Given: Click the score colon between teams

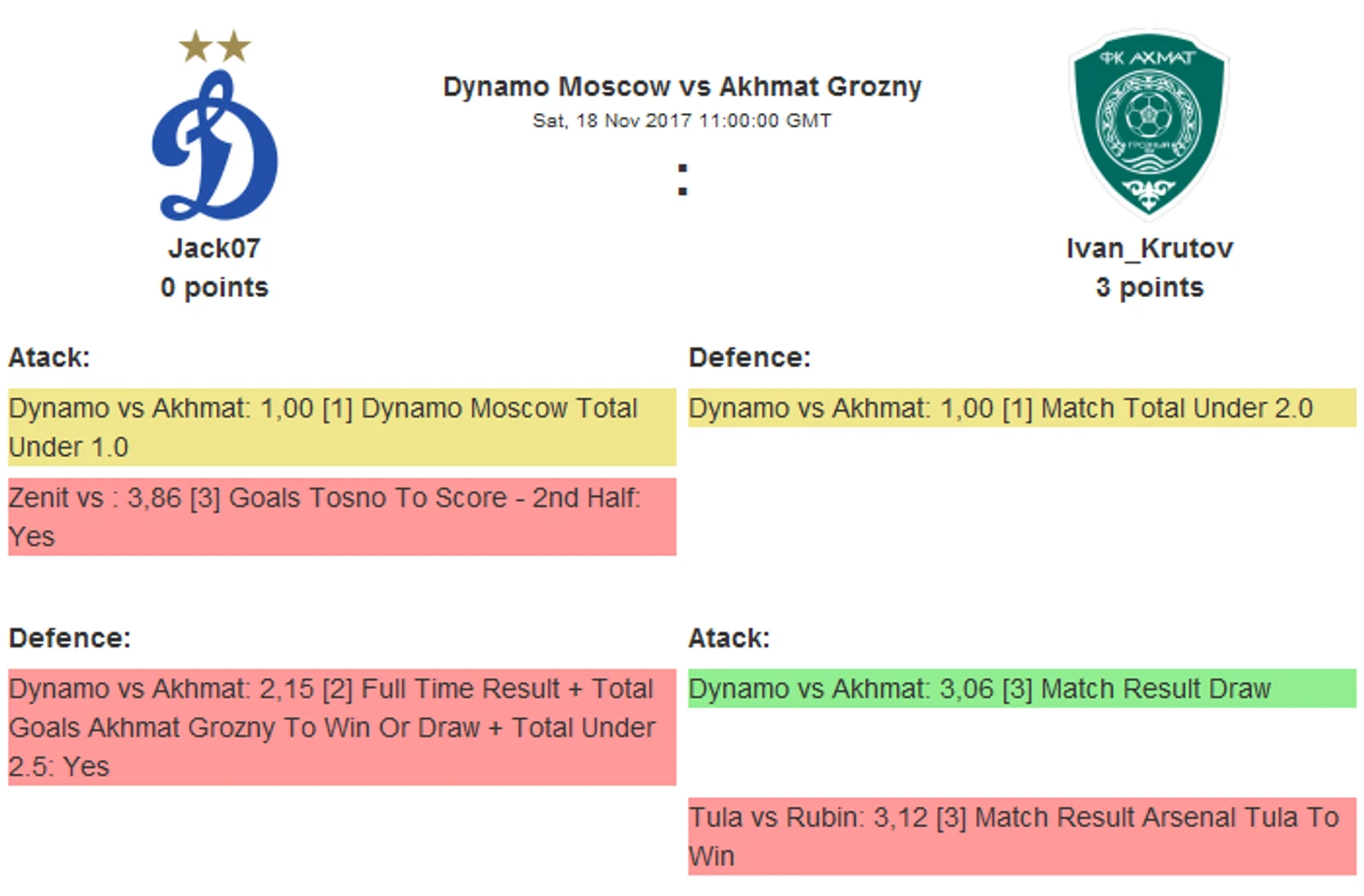Looking at the screenshot, I should point(683,179).
